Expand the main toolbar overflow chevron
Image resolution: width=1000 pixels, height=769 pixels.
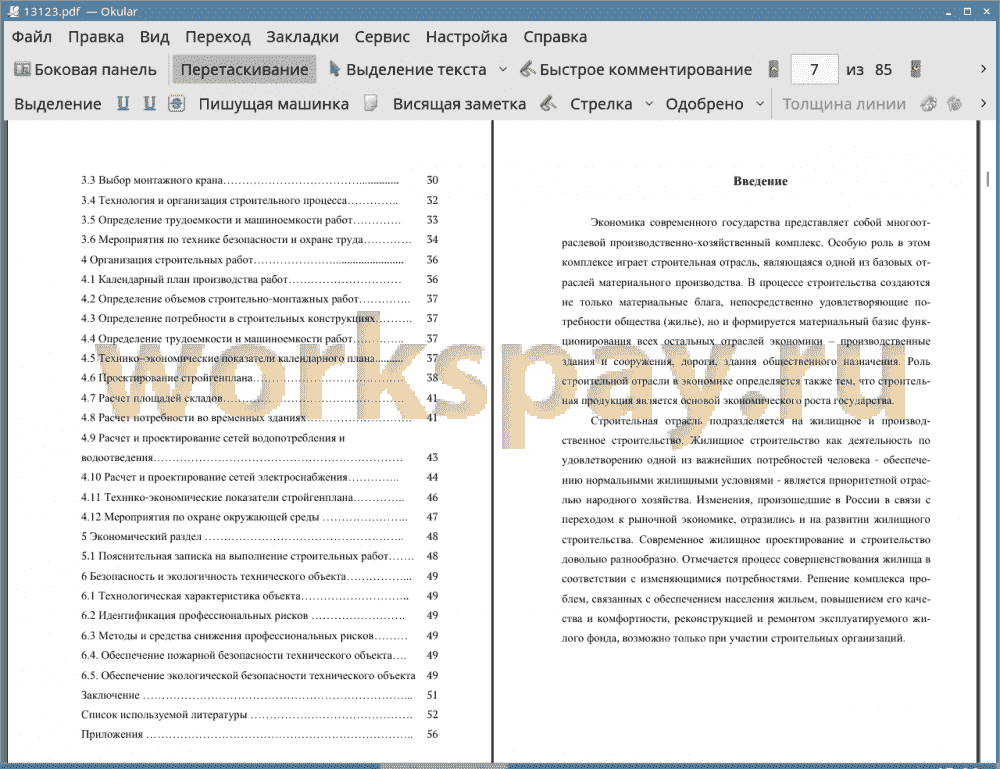[983, 69]
